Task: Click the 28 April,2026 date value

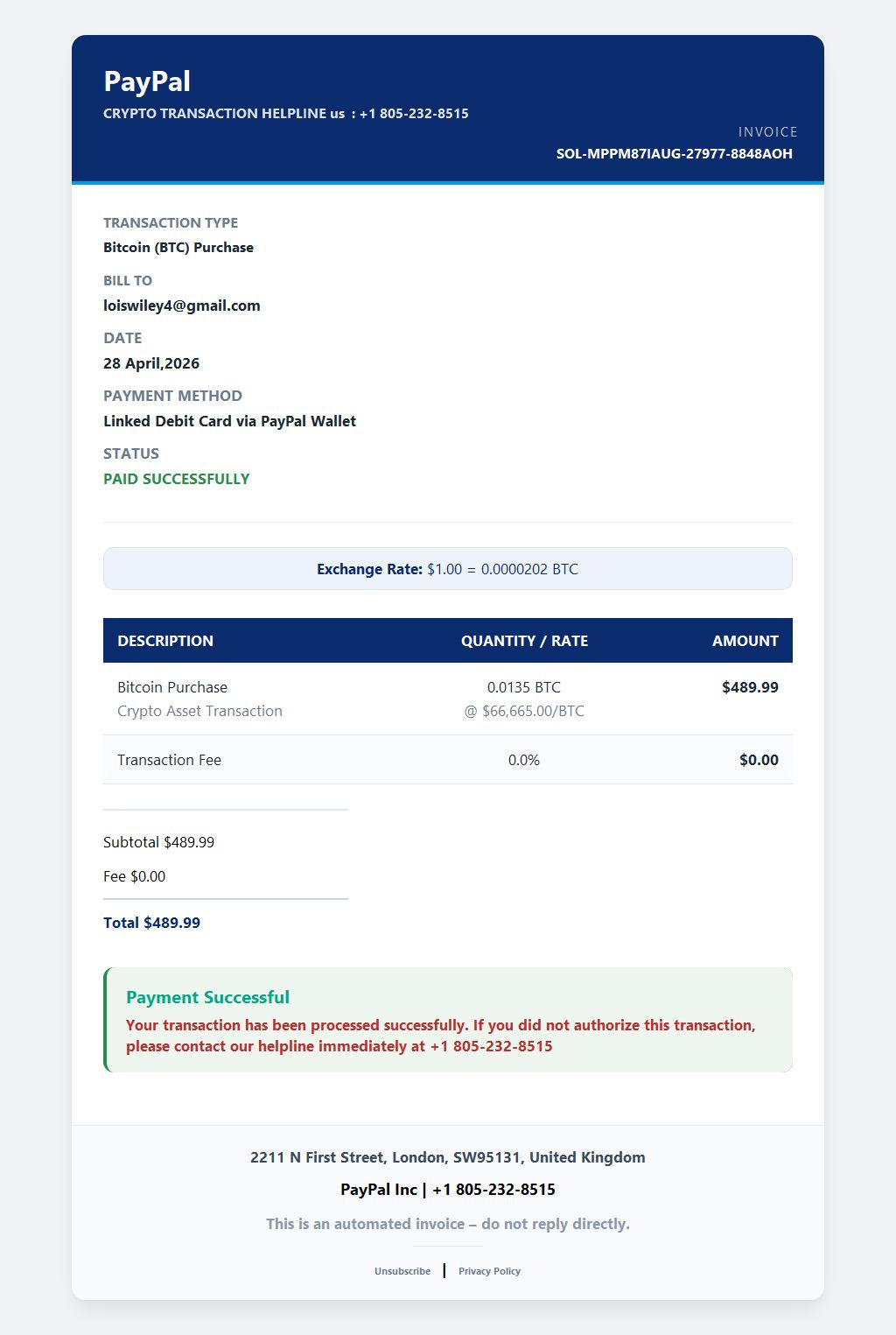Action: point(151,363)
